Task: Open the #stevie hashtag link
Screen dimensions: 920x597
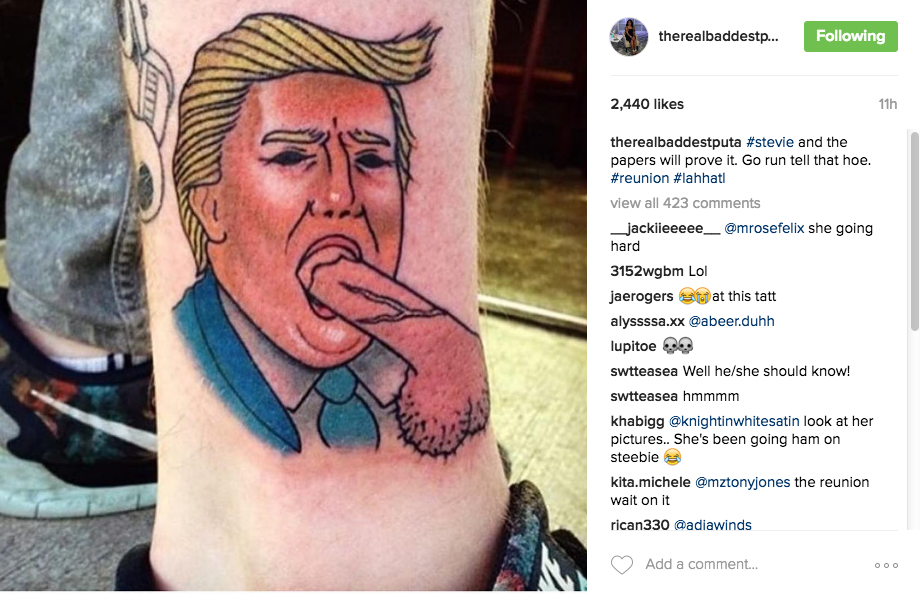Action: 770,142
